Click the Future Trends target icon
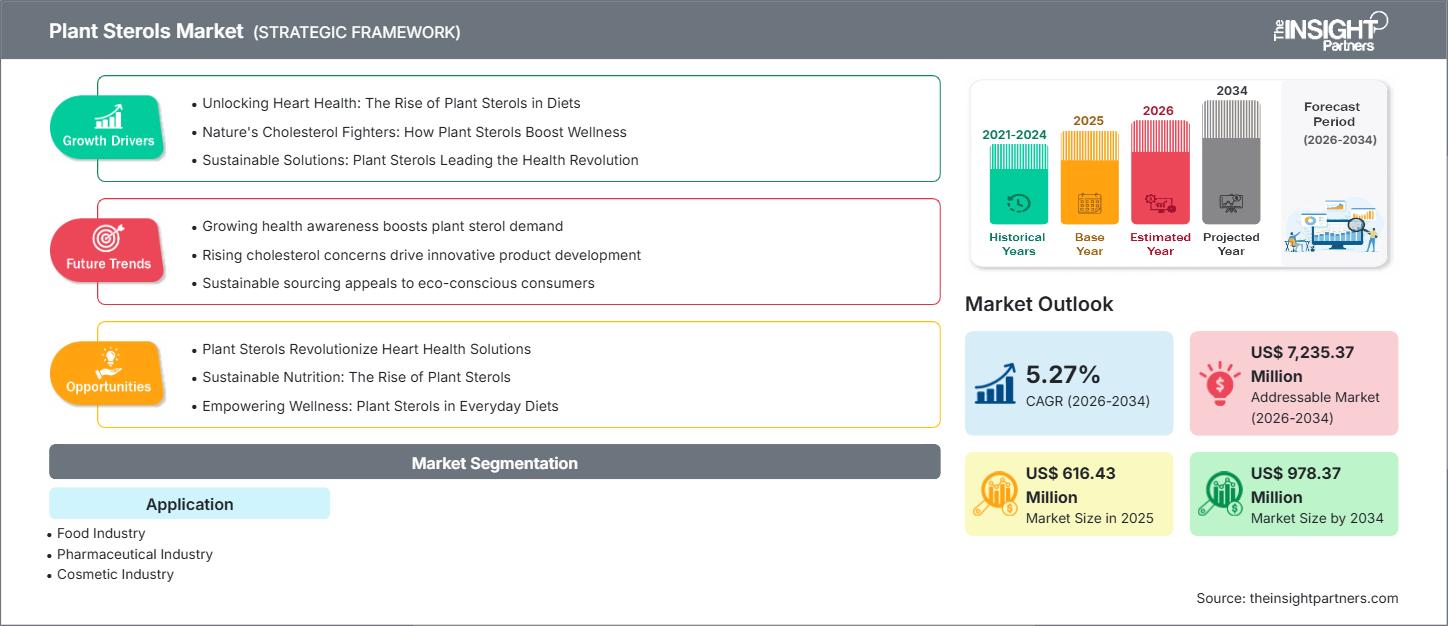The width and height of the screenshot is (1448, 626). coord(108,238)
